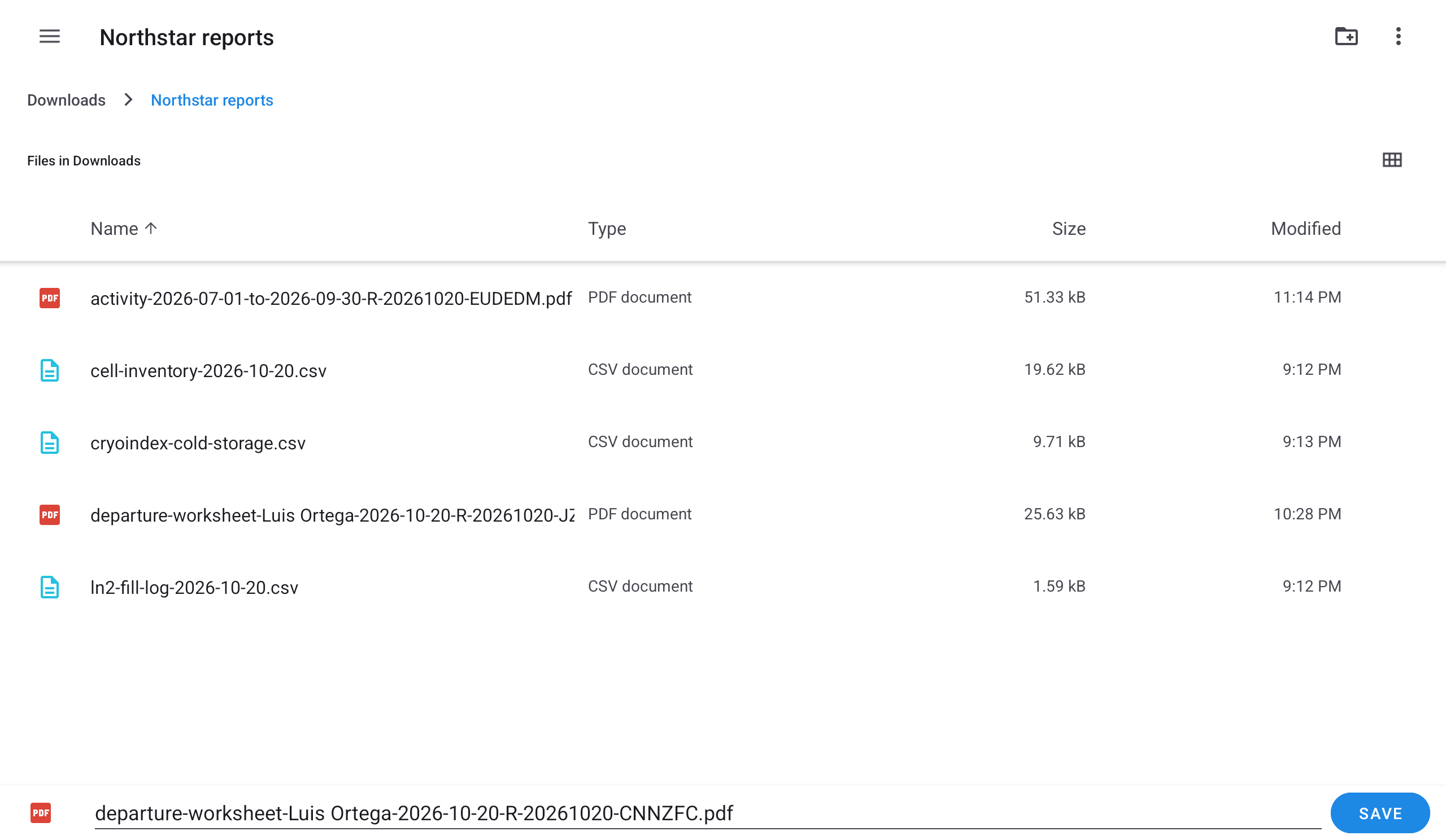Image resolution: width=1446 pixels, height=840 pixels.
Task: Open the hamburger navigation menu
Action: [49, 37]
